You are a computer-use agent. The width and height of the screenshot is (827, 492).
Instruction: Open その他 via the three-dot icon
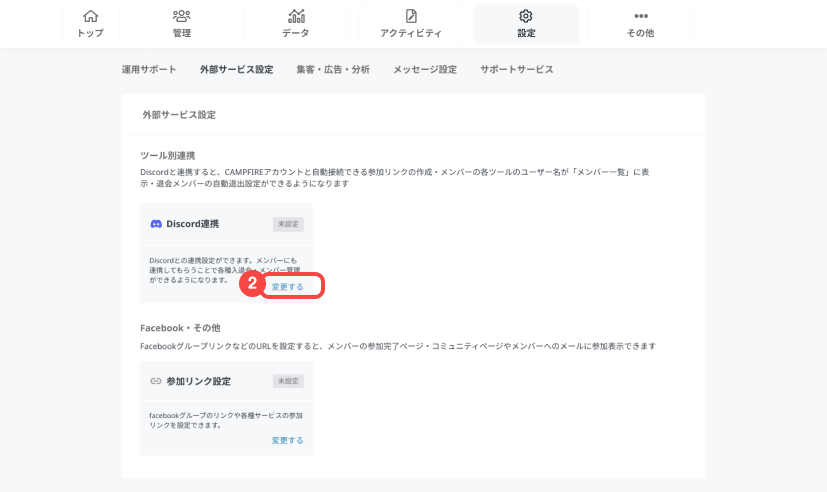click(641, 16)
